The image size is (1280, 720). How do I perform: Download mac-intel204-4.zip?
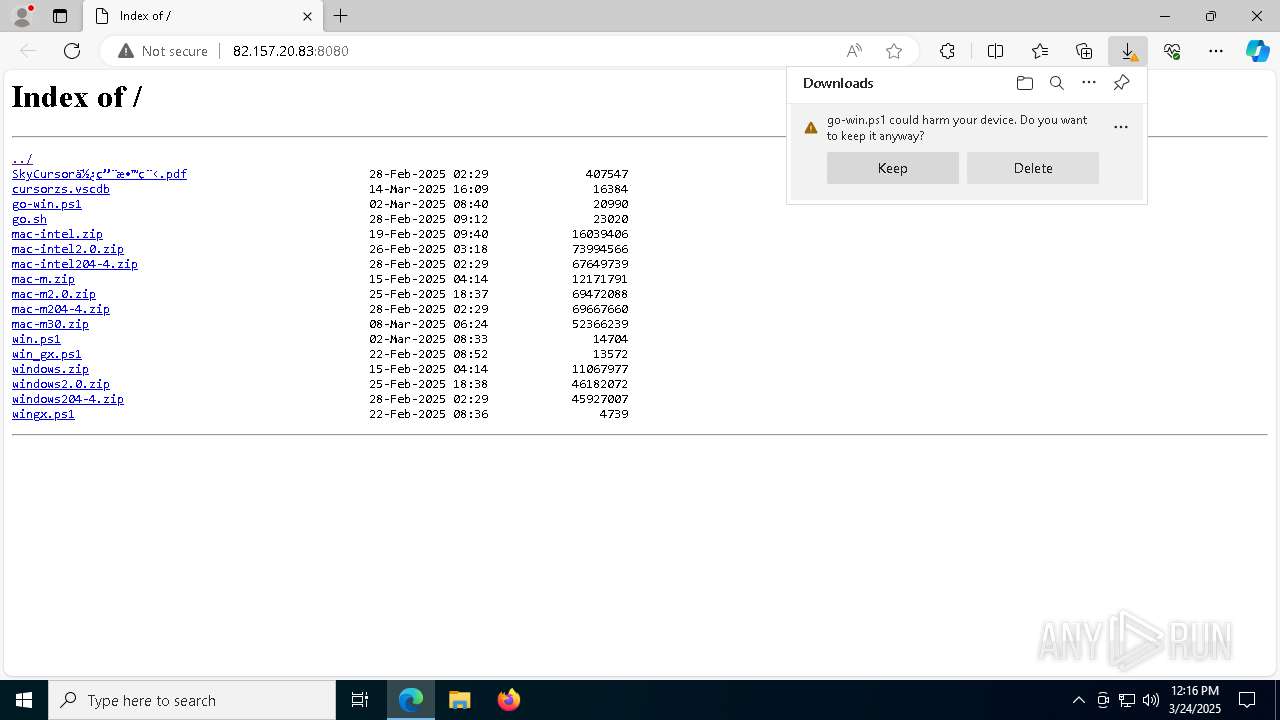click(75, 264)
